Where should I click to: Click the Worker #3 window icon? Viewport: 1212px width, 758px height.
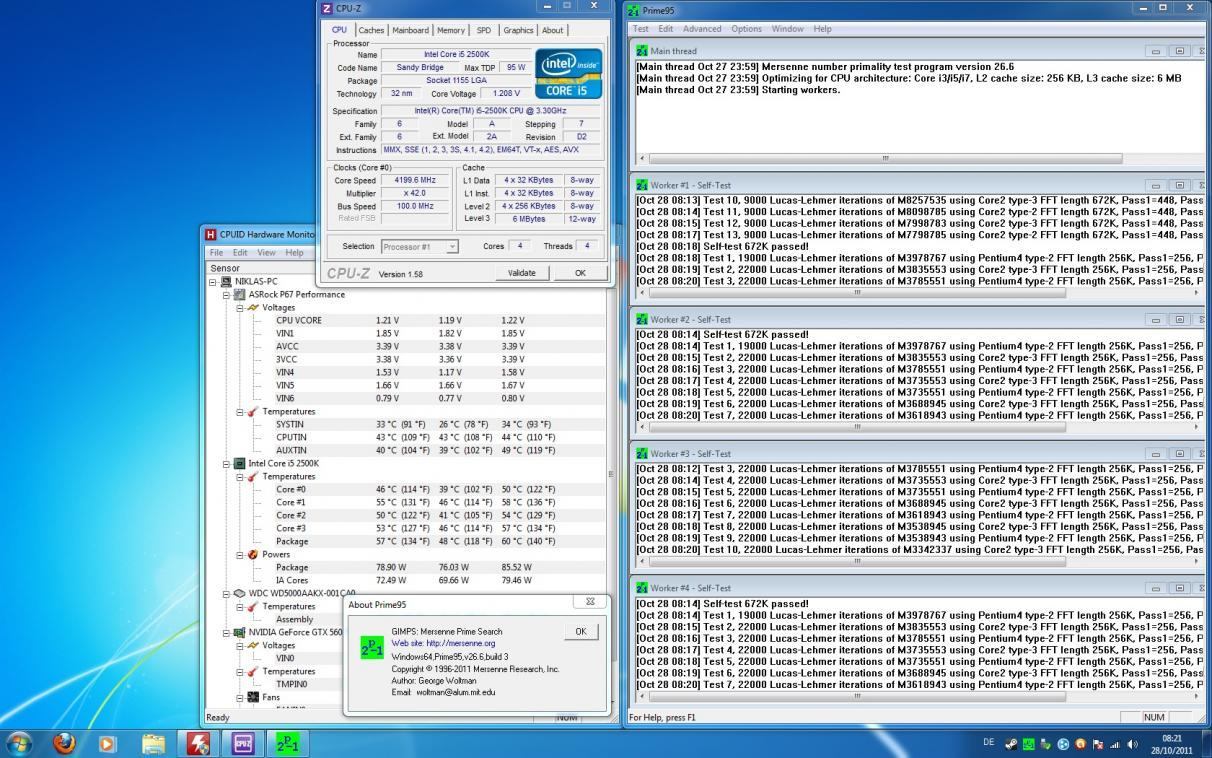642,454
